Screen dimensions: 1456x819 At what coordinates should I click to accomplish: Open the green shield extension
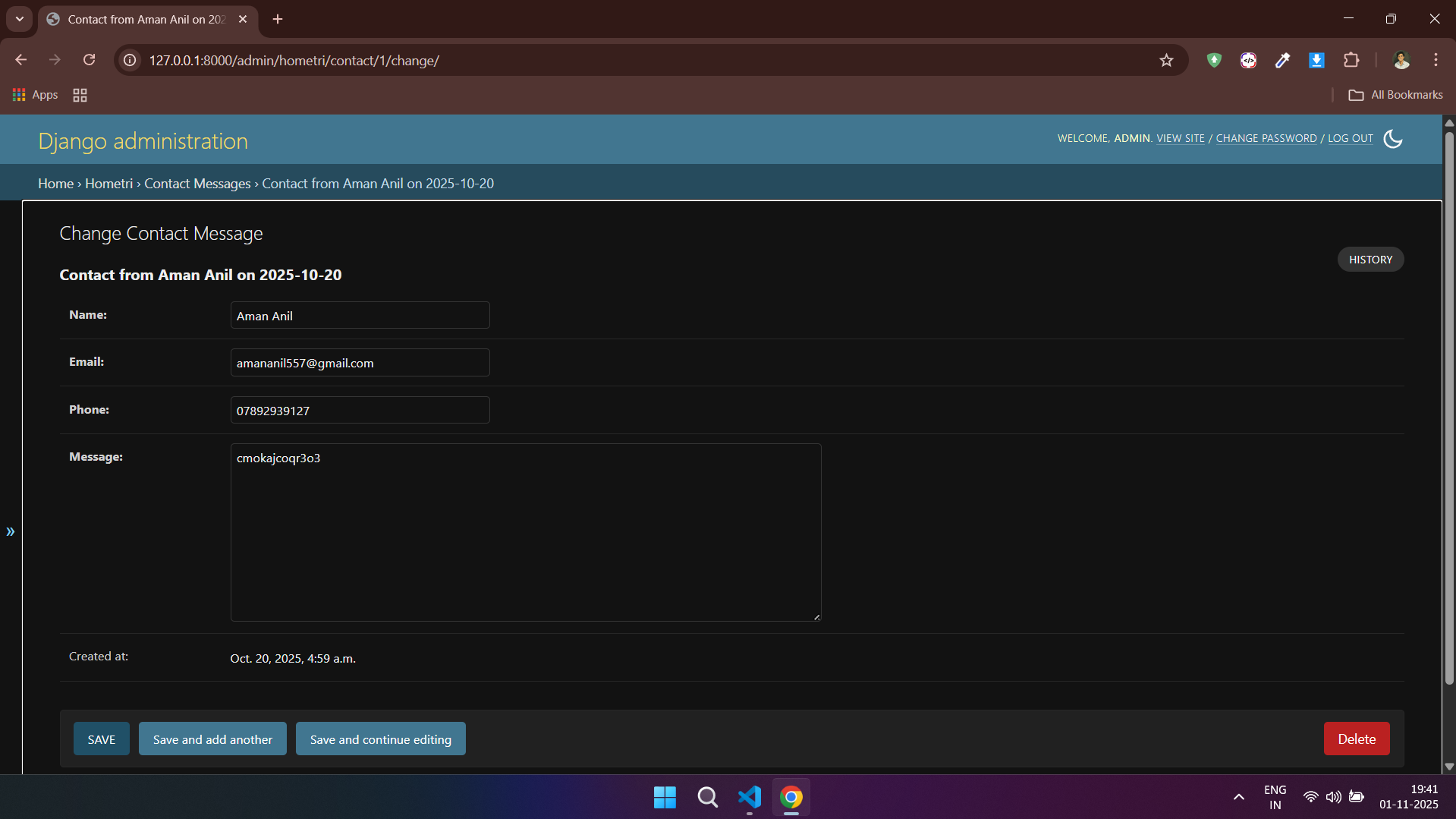tap(1214, 60)
